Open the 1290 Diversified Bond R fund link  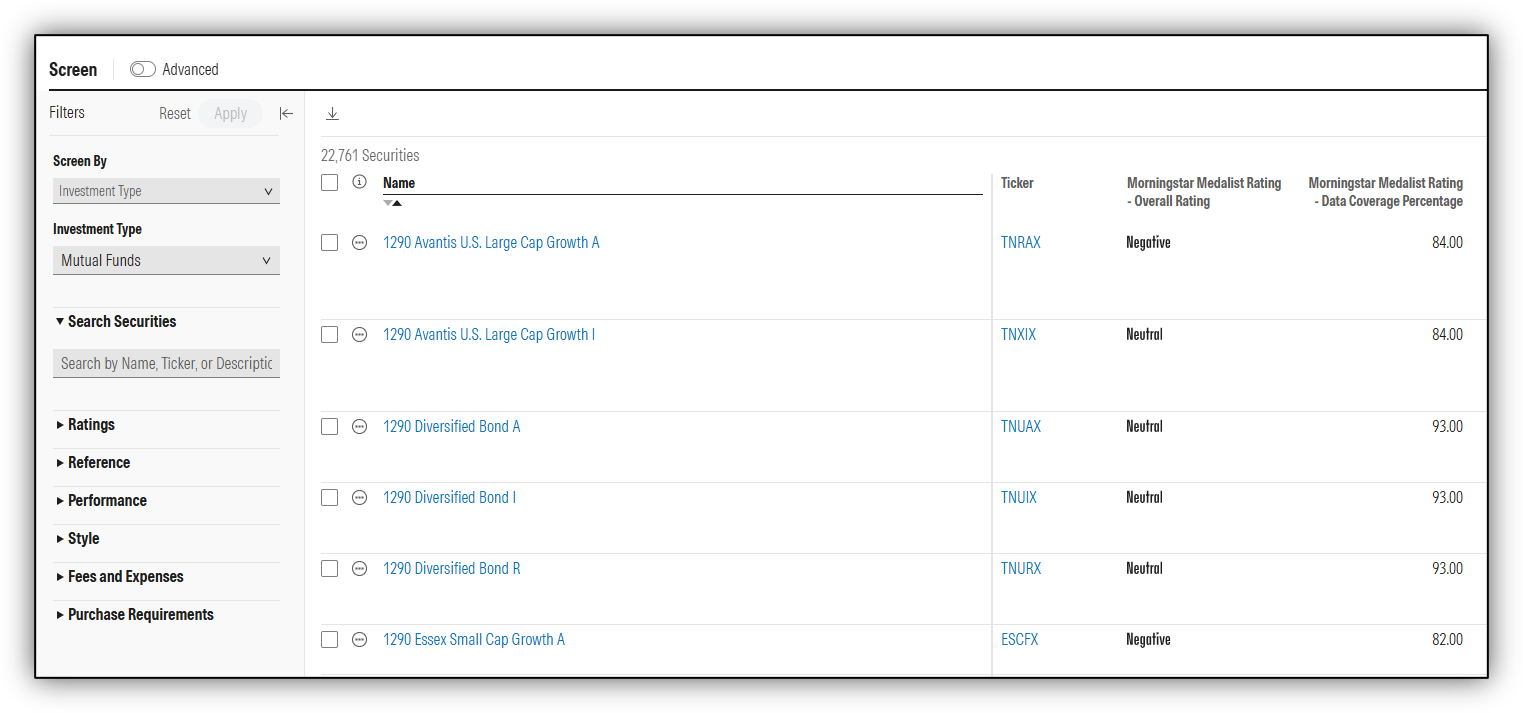(452, 569)
